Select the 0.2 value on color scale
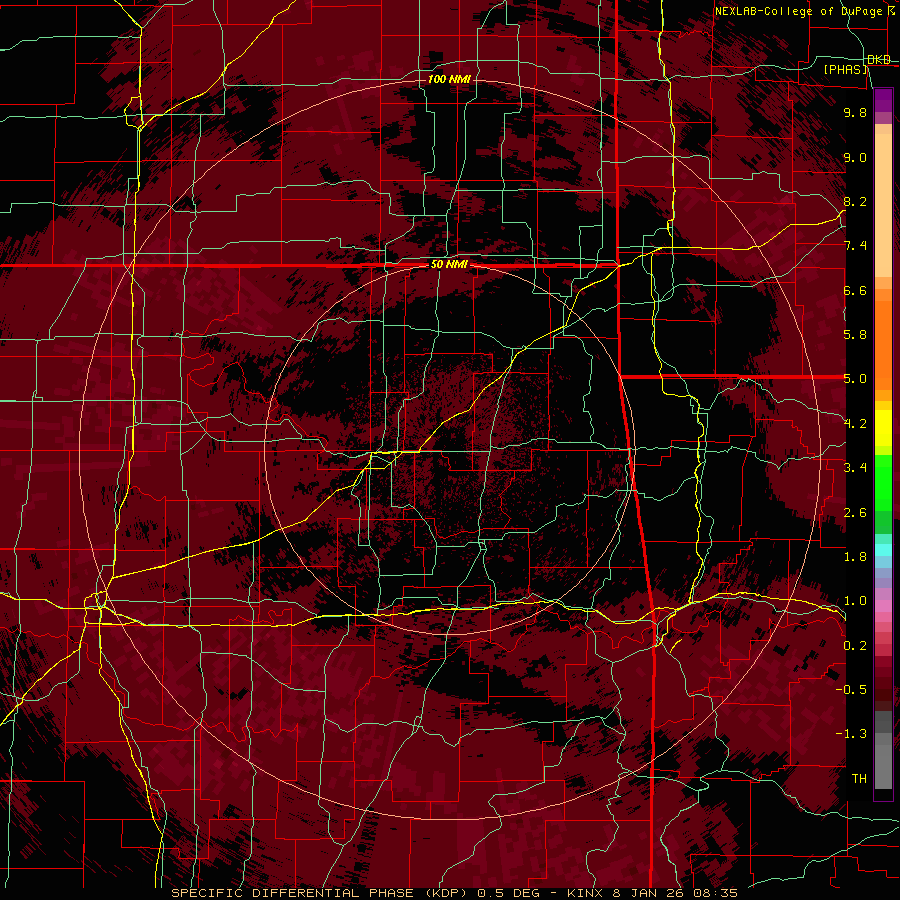This screenshot has width=900, height=900. [855, 646]
